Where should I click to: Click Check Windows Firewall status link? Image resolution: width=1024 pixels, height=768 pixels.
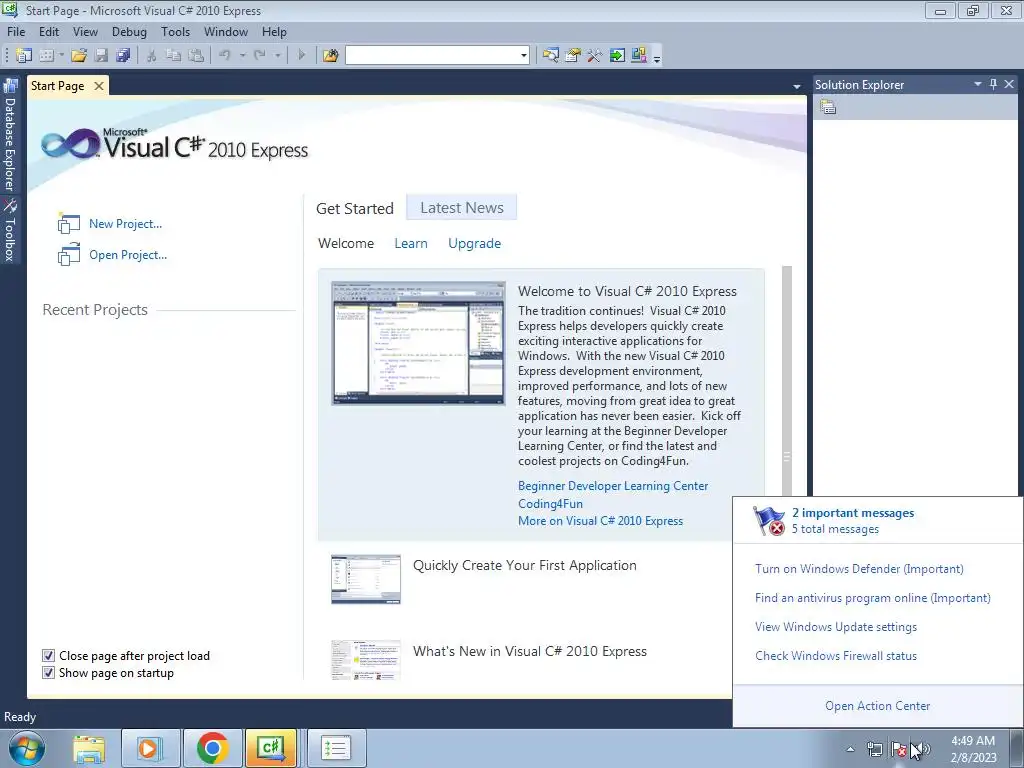pos(836,656)
